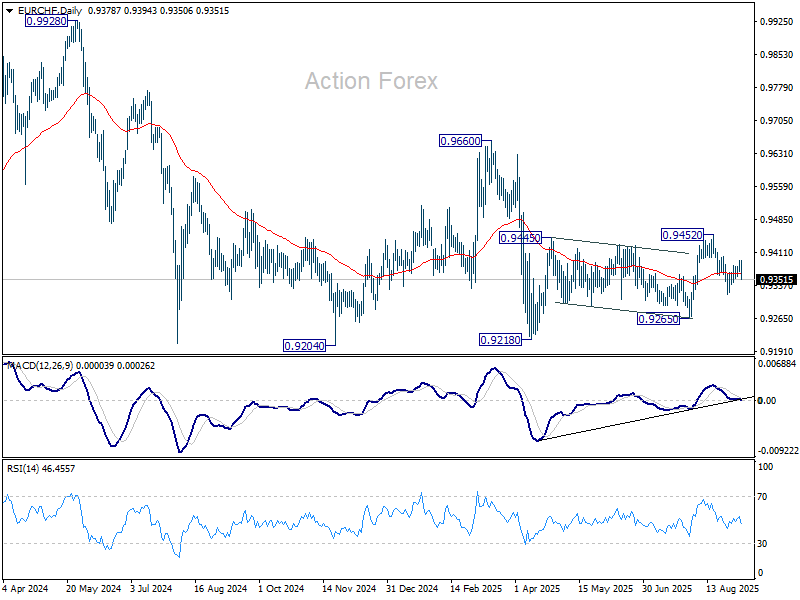Screen dimensions: 800x600
Task: Select the 0.96600 peak price label
Action: 460,141
